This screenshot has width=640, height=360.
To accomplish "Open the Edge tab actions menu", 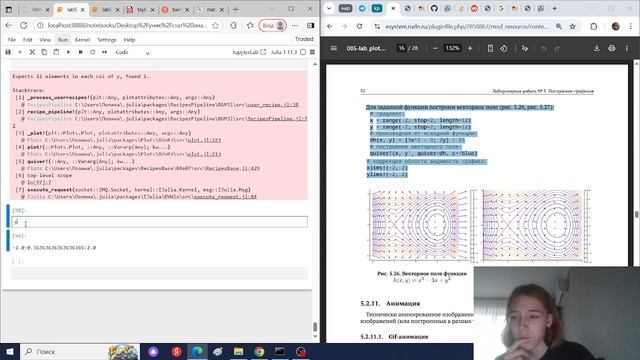I will point(9,9).
